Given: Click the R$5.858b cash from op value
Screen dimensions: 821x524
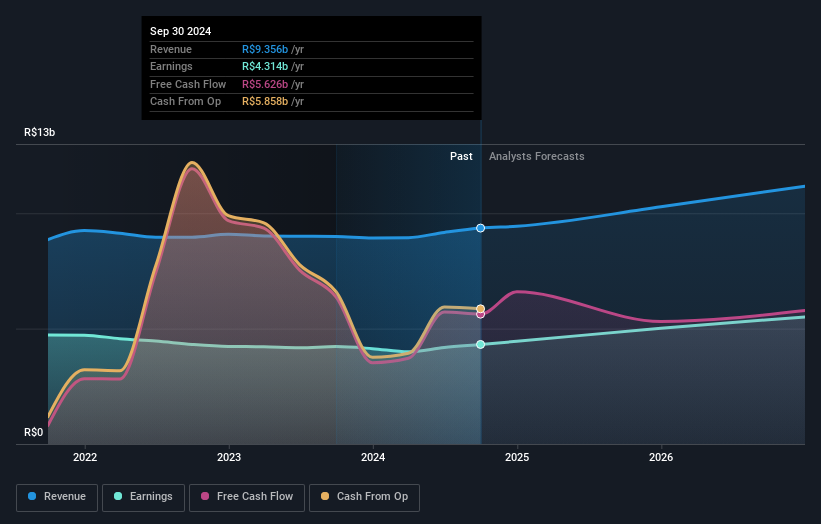Looking at the screenshot, I should 265,102.
